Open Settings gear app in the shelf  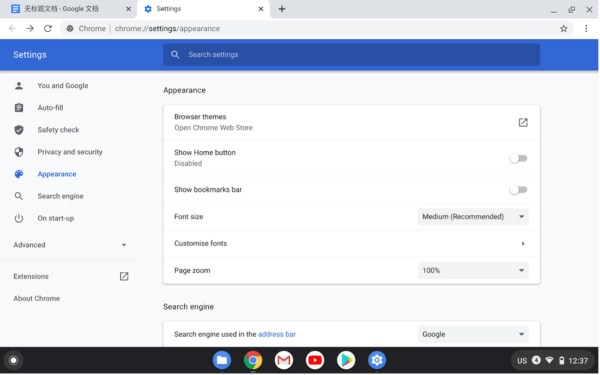coord(377,360)
